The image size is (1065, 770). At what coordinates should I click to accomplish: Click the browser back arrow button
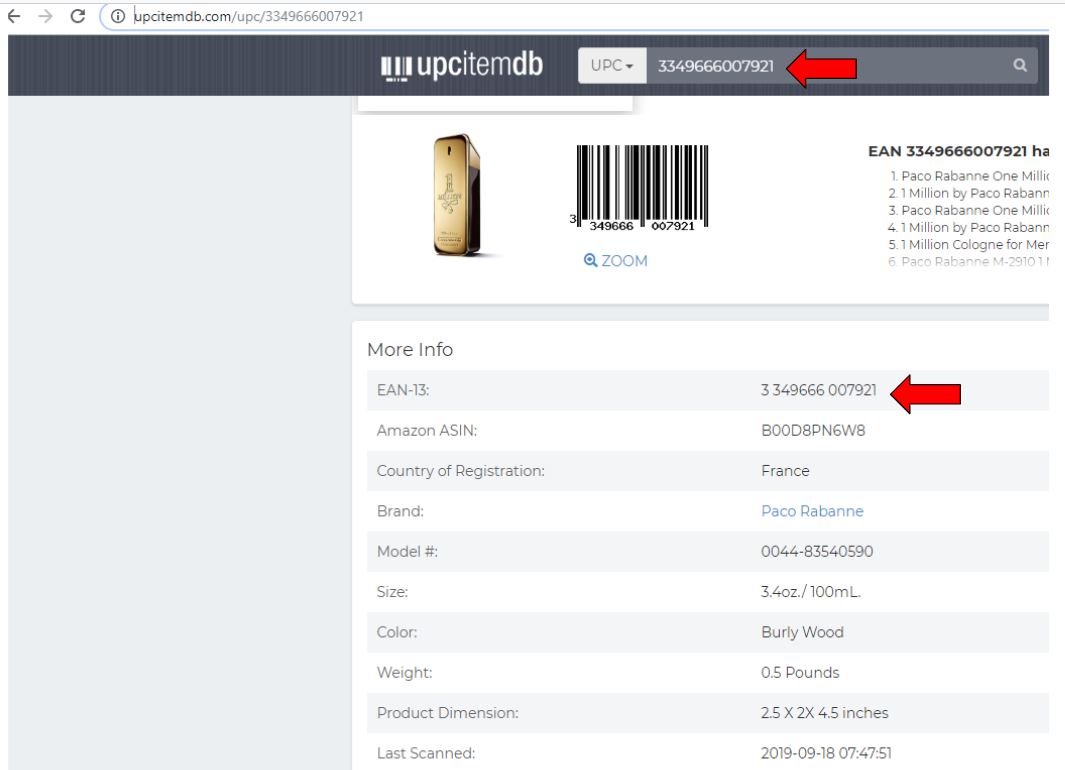point(14,14)
